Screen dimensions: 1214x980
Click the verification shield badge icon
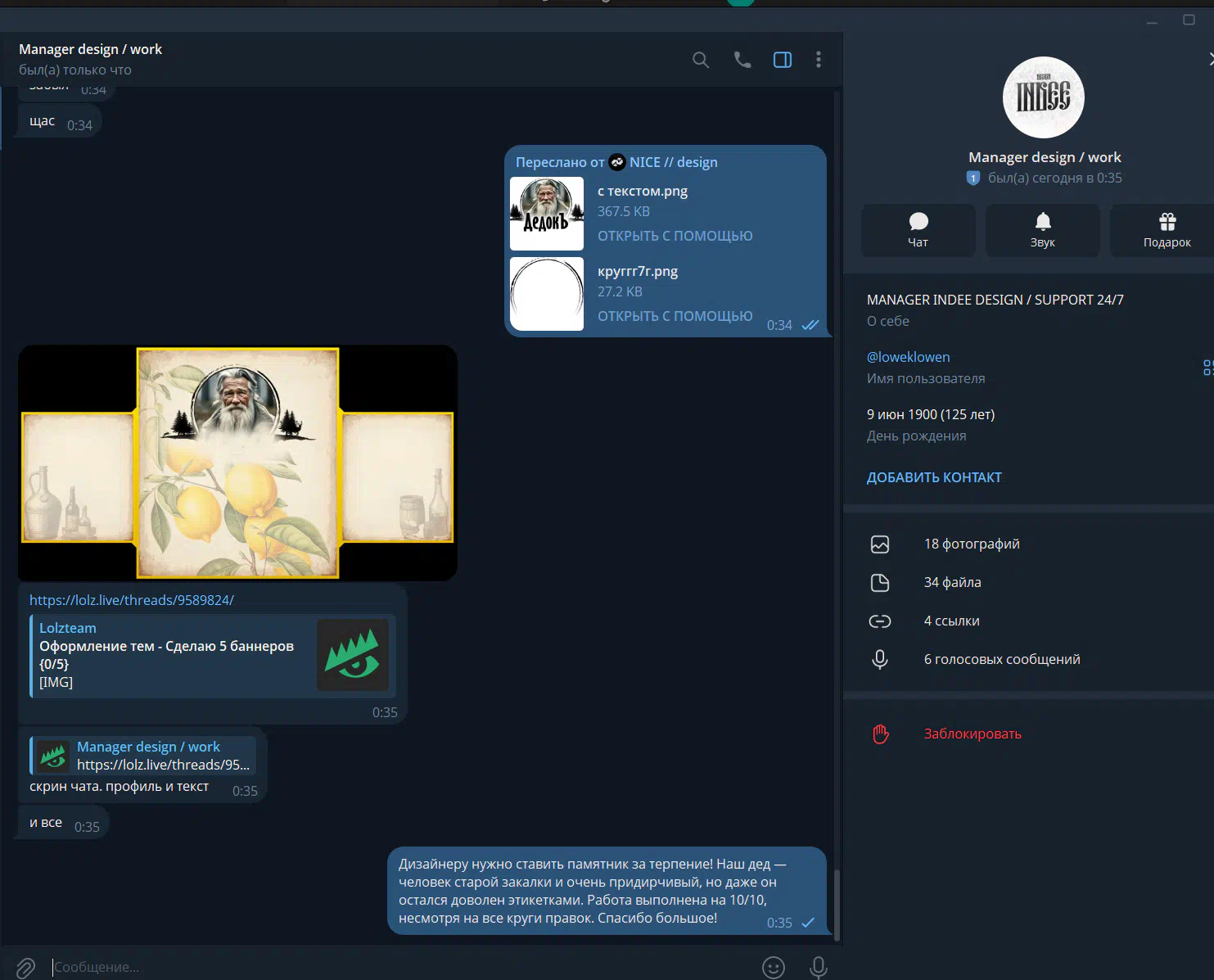tap(973, 178)
